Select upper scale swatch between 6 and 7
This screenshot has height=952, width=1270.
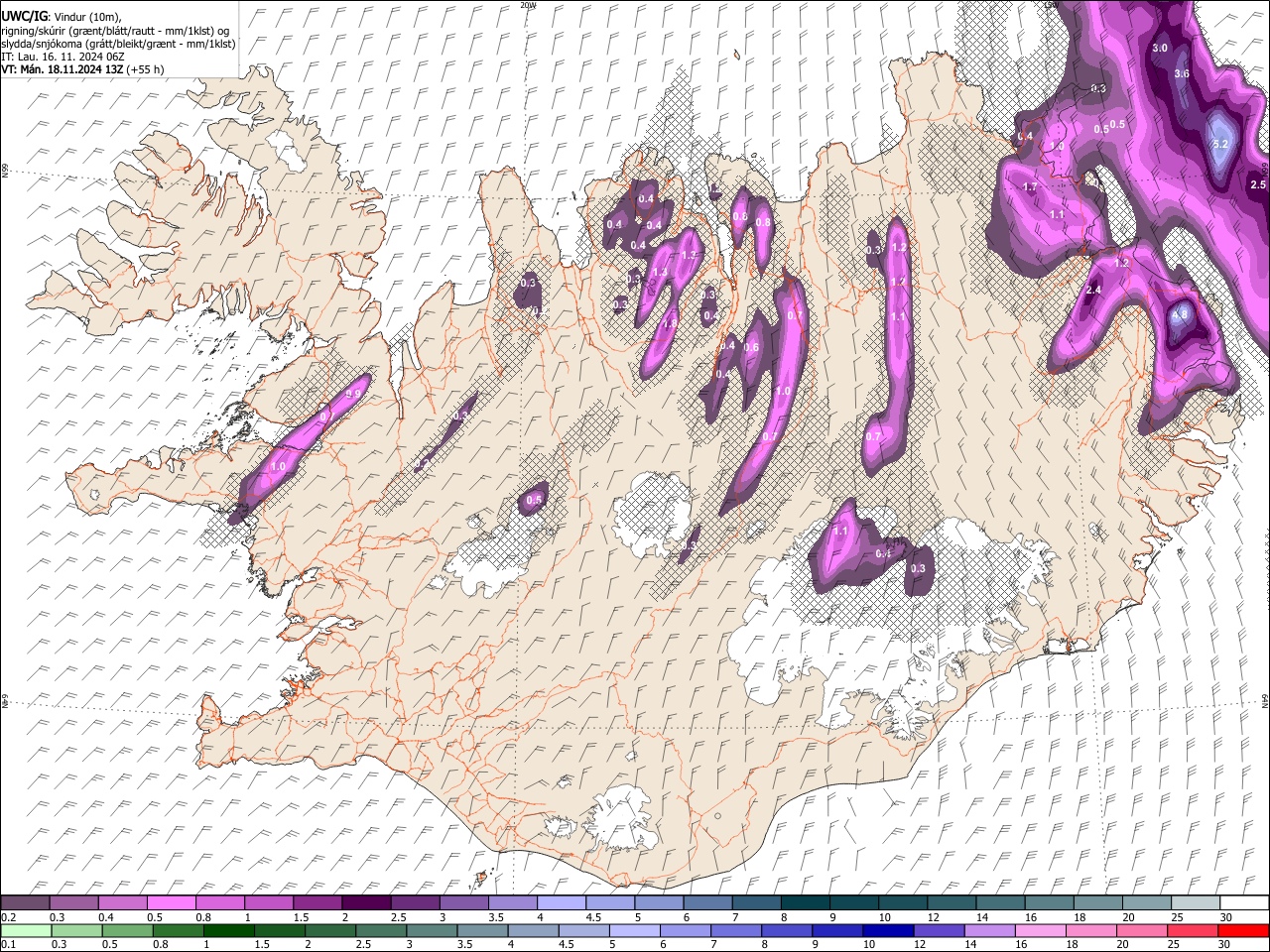(707, 903)
